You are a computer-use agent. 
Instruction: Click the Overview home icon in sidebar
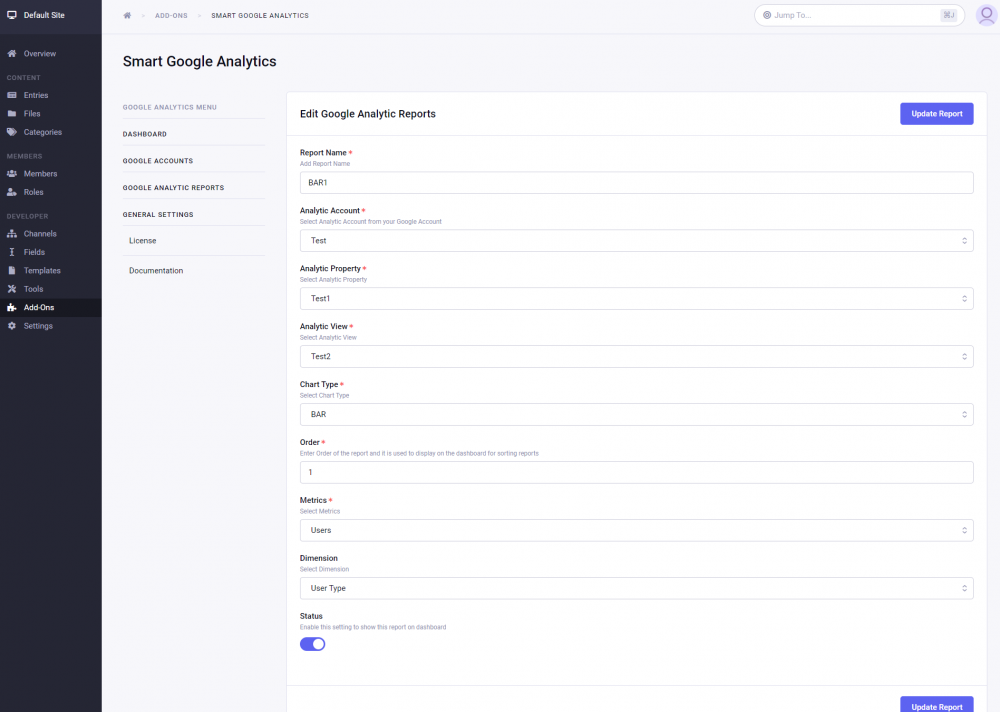pos(12,54)
